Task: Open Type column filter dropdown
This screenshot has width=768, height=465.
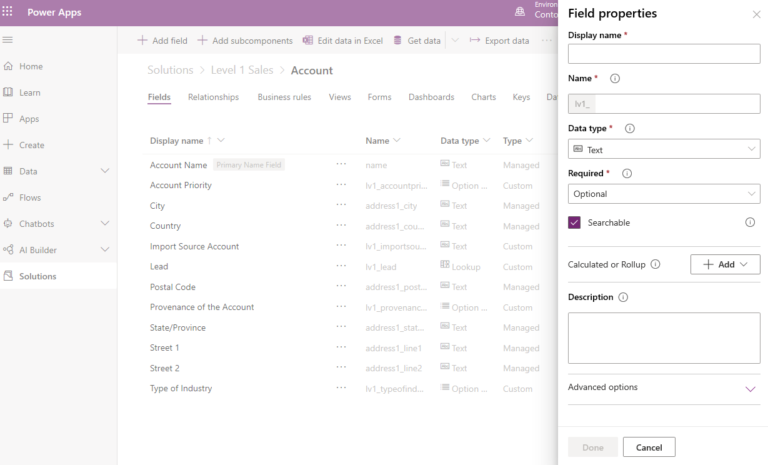Action: click(x=529, y=141)
